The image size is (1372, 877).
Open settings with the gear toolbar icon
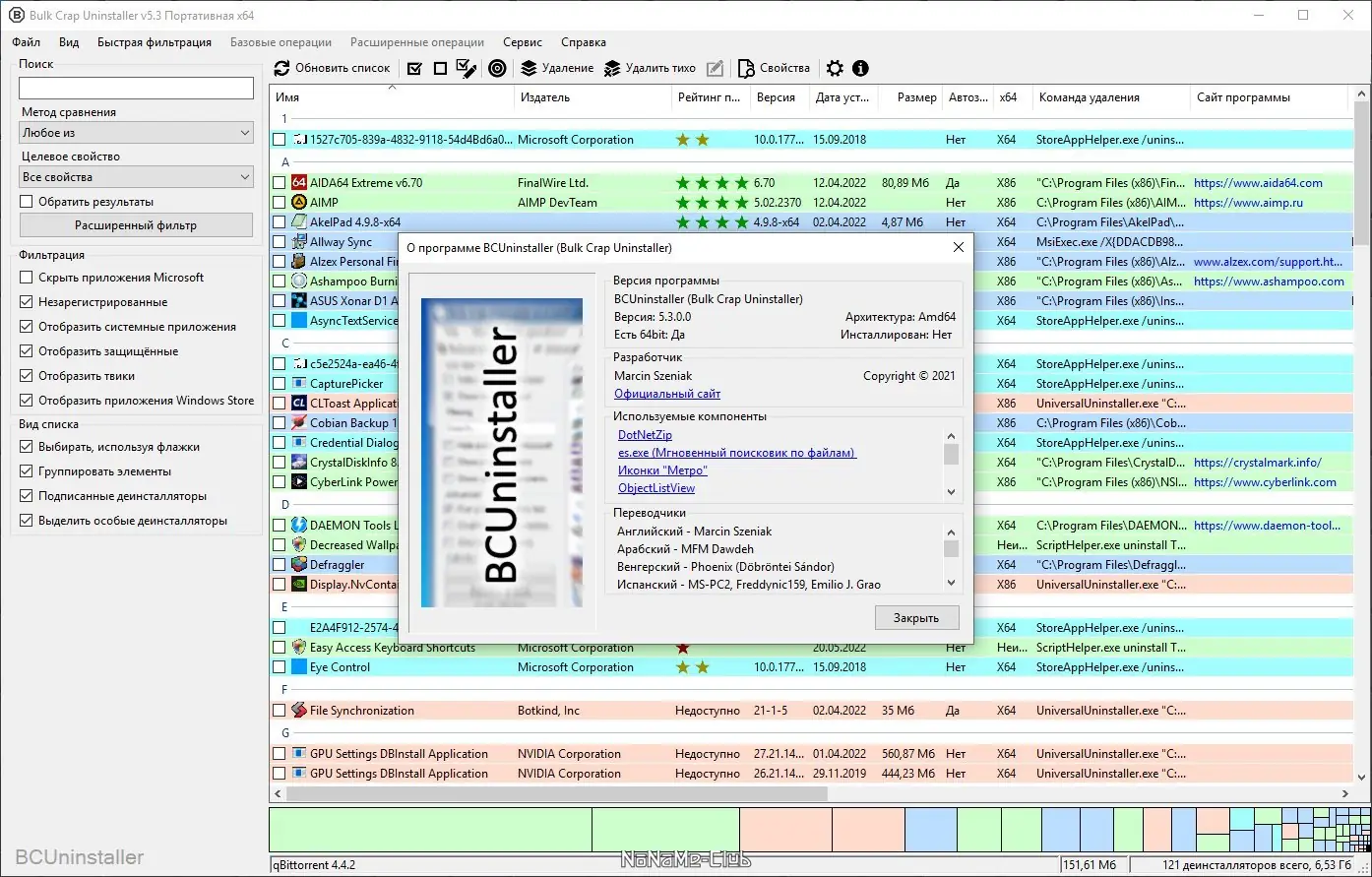click(835, 68)
